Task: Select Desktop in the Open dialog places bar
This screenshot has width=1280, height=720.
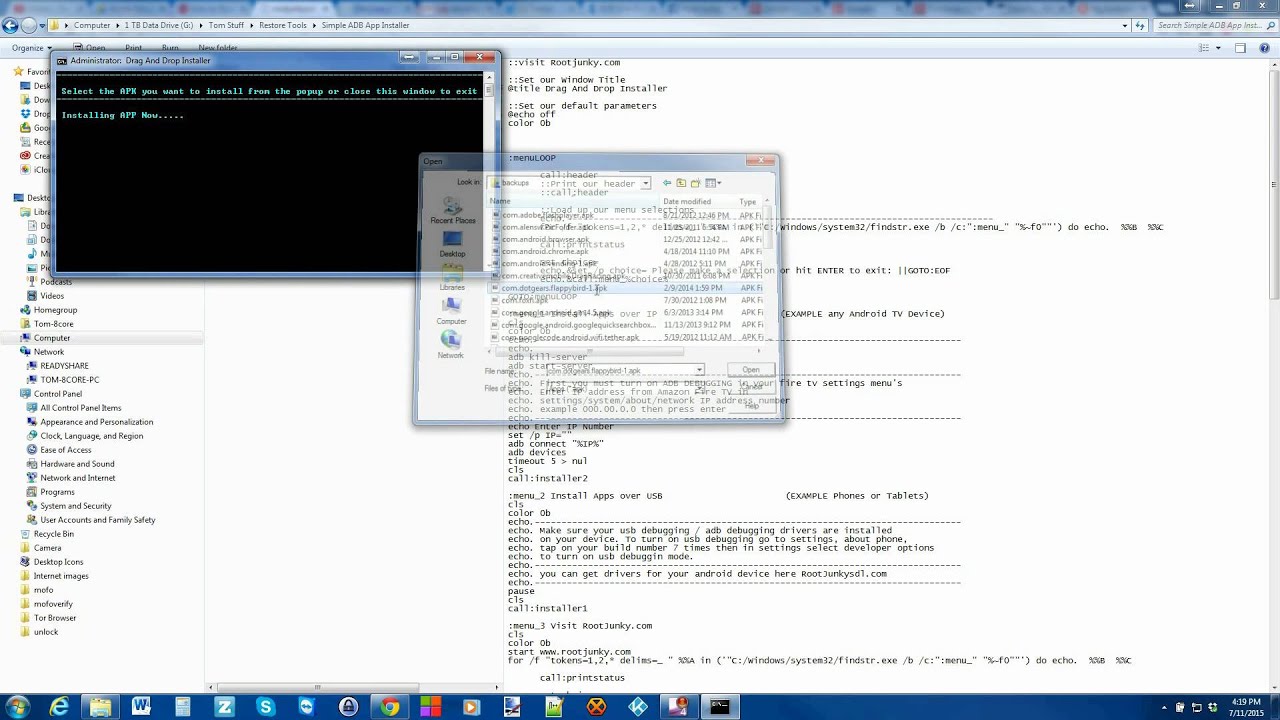Action: [x=452, y=245]
